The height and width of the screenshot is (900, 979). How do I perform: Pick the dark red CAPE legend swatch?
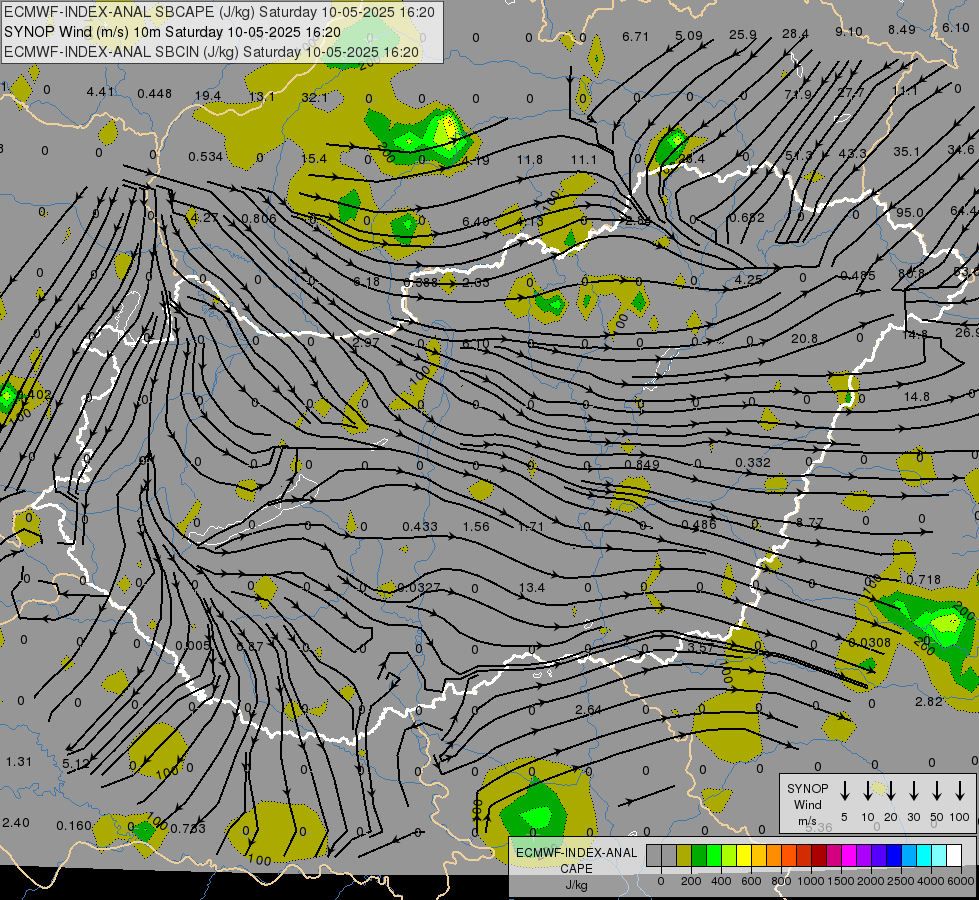pos(819,855)
